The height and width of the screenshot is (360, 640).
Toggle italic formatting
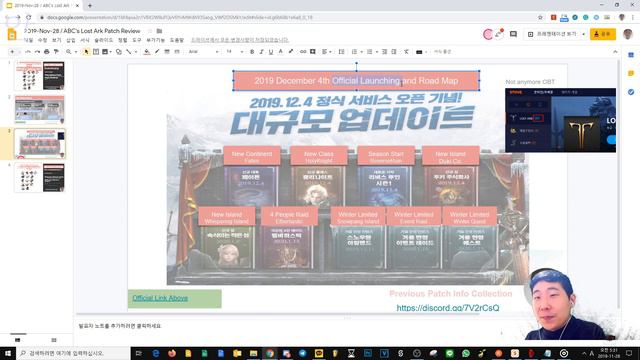click(x=261, y=52)
